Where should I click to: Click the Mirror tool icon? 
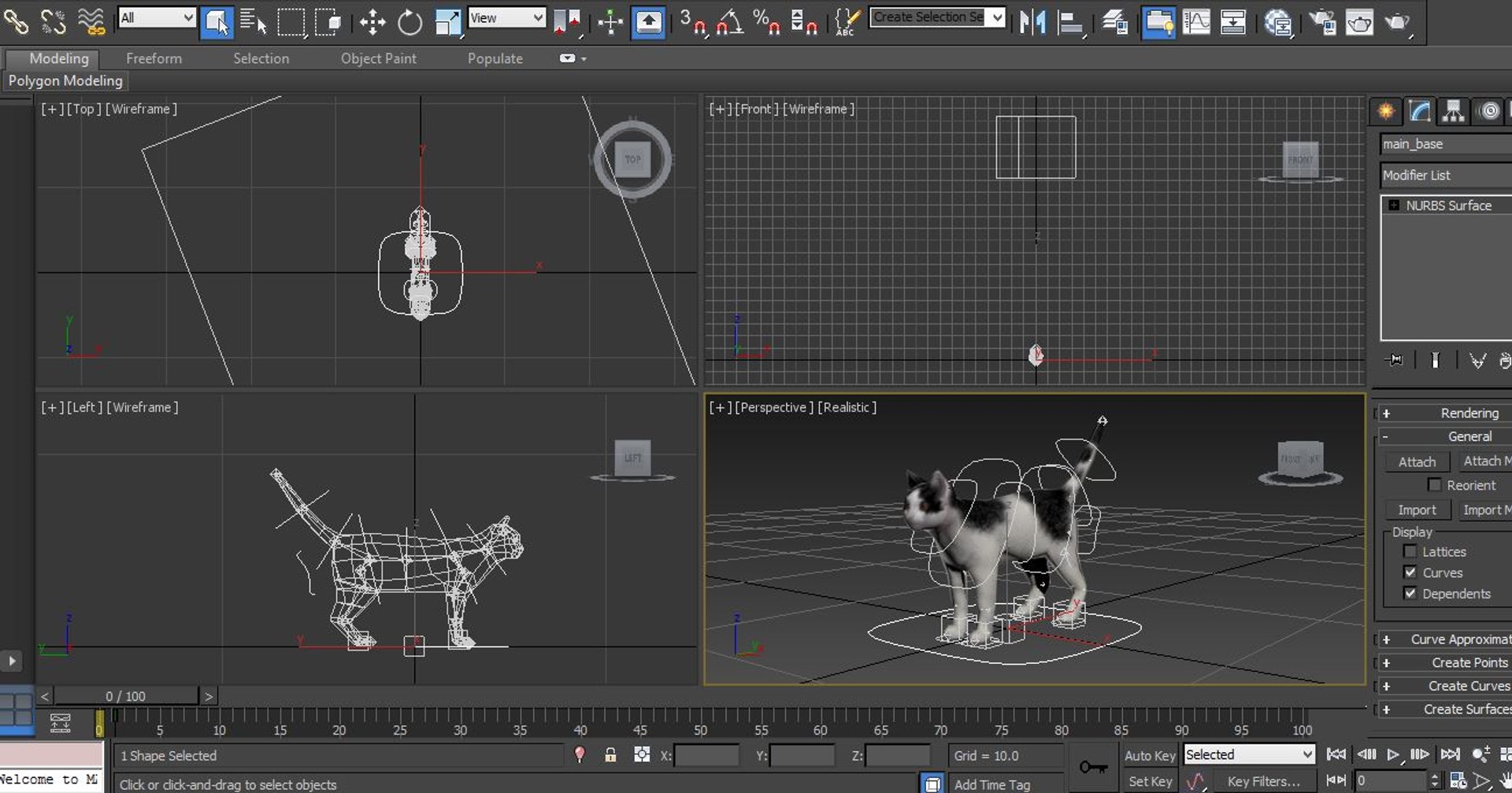click(x=1032, y=21)
